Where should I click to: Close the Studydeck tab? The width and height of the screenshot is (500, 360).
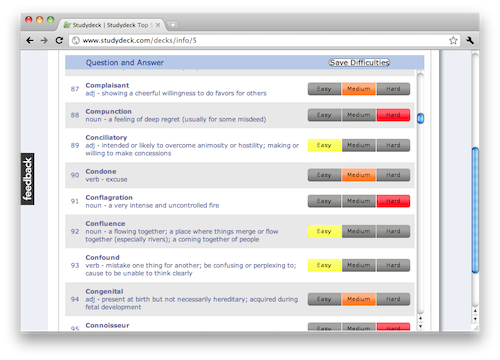[158, 25]
